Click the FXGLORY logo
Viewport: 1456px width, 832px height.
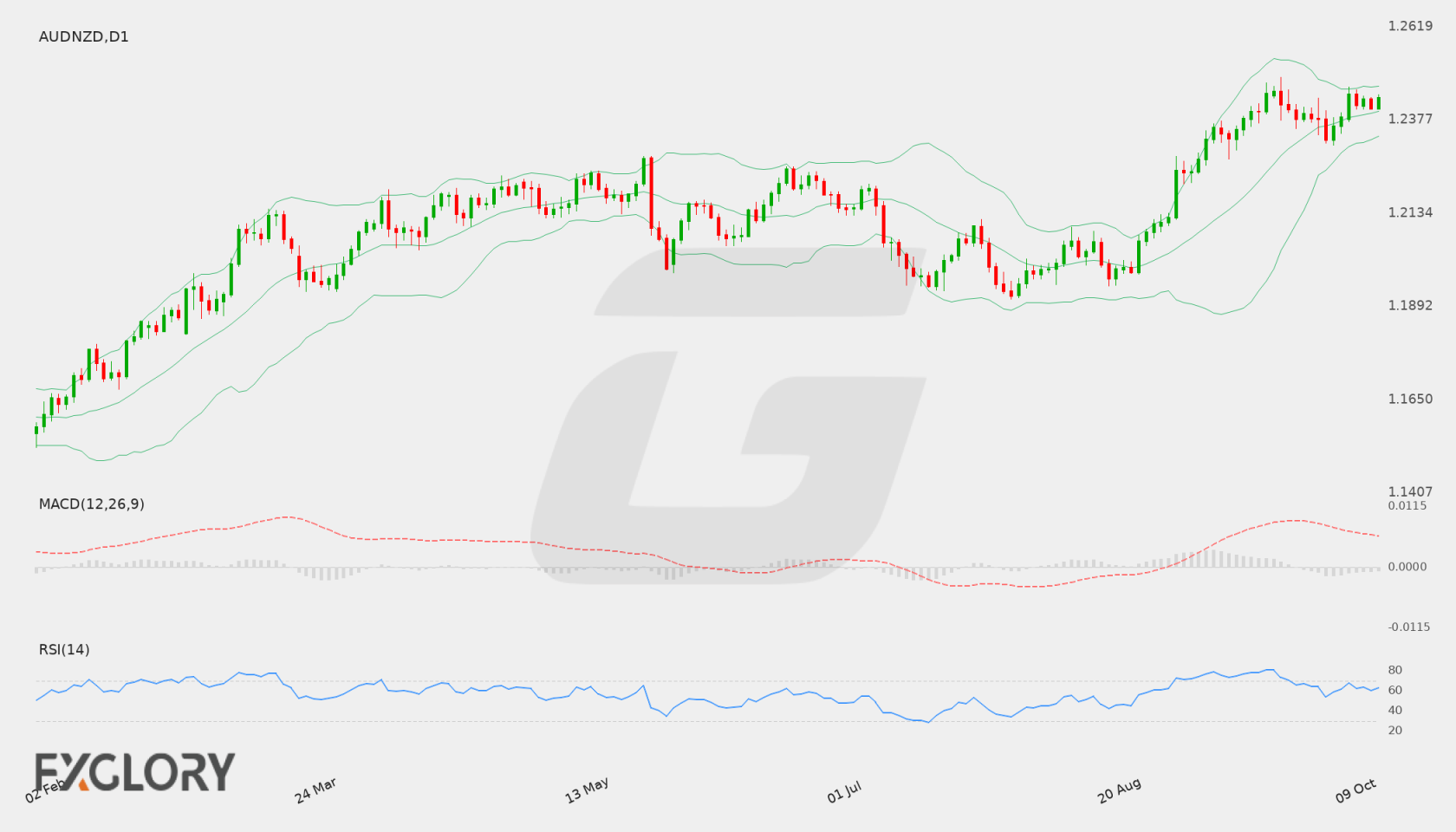(134, 771)
